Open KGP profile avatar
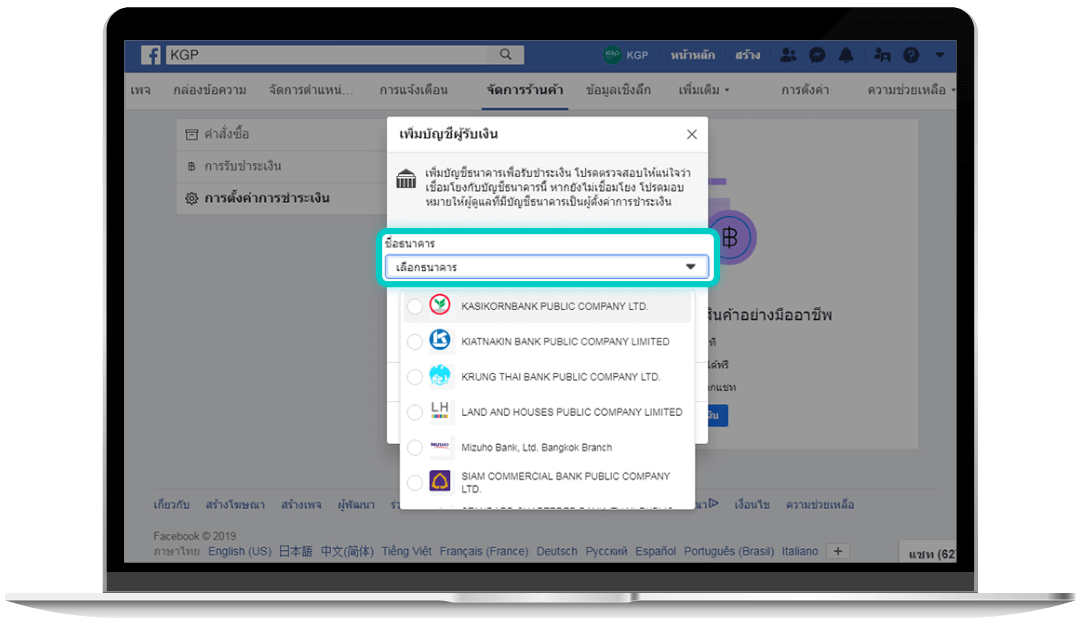 (x=613, y=55)
